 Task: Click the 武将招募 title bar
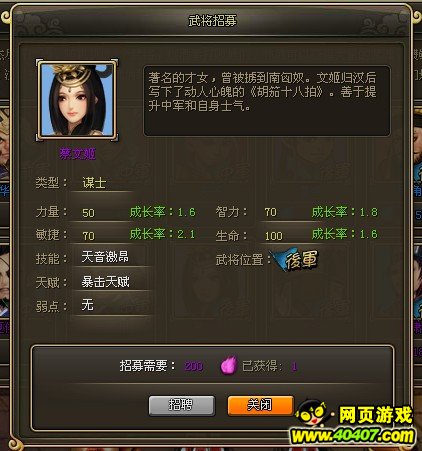pos(212,21)
